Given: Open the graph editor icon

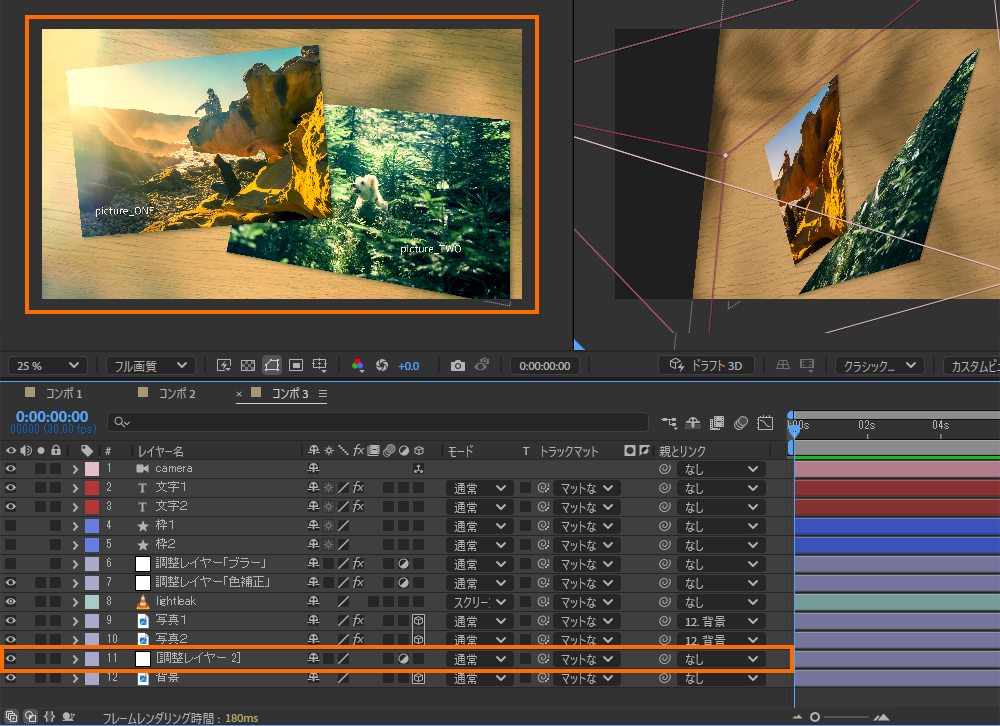Looking at the screenshot, I should point(765,422).
